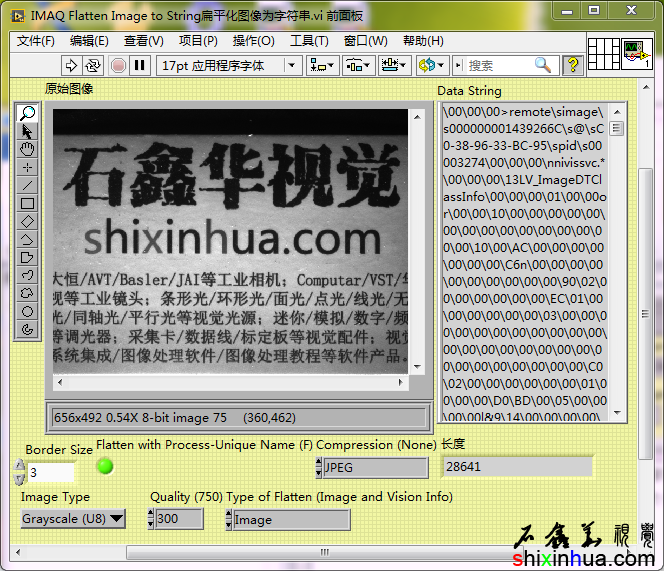
Task: Click the 长度 indicator showing 28641
Action: tap(517, 467)
